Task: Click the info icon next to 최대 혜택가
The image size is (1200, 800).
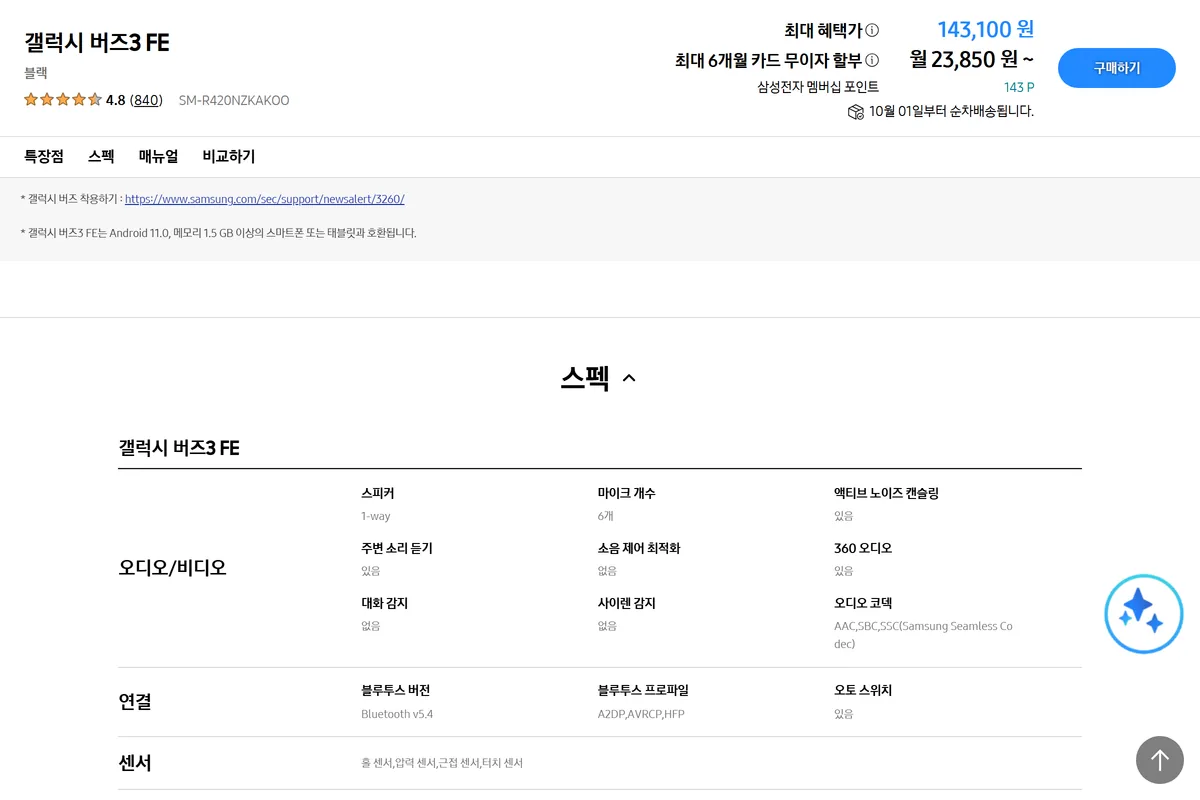Action: coord(872,30)
